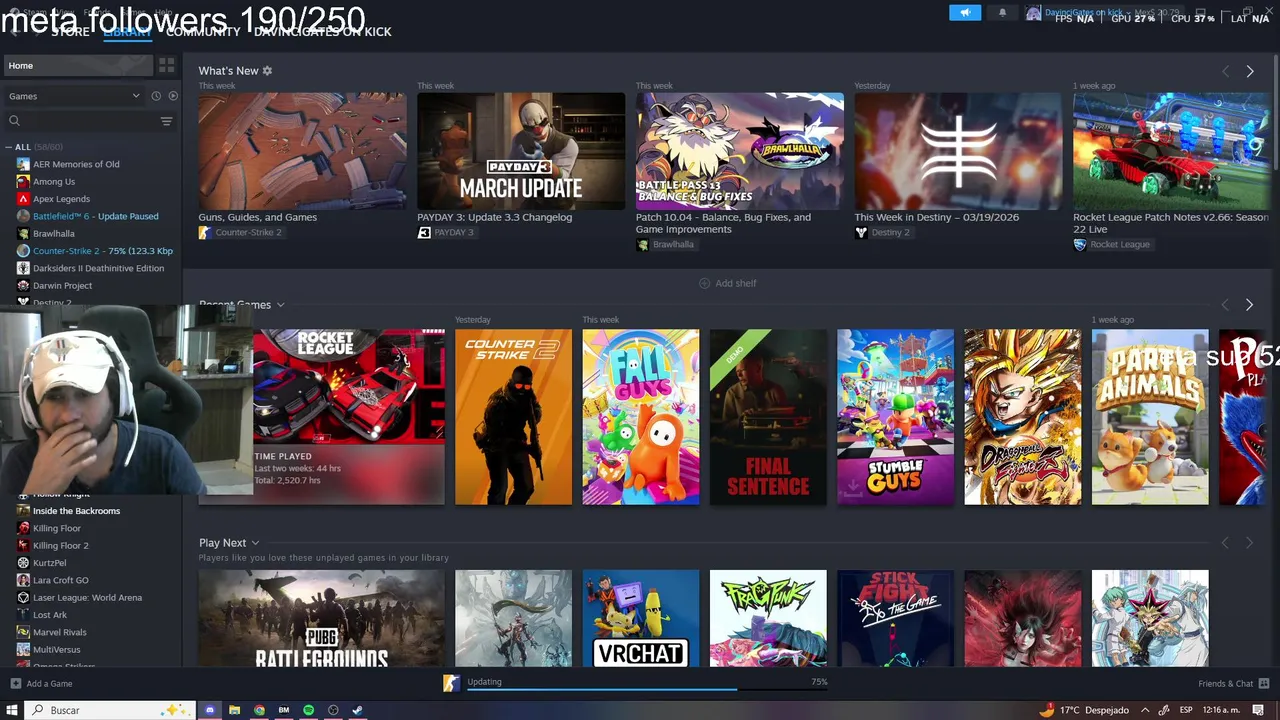Click the Windows Start button
Viewport: 1280px width, 720px height.
click(x=12, y=710)
